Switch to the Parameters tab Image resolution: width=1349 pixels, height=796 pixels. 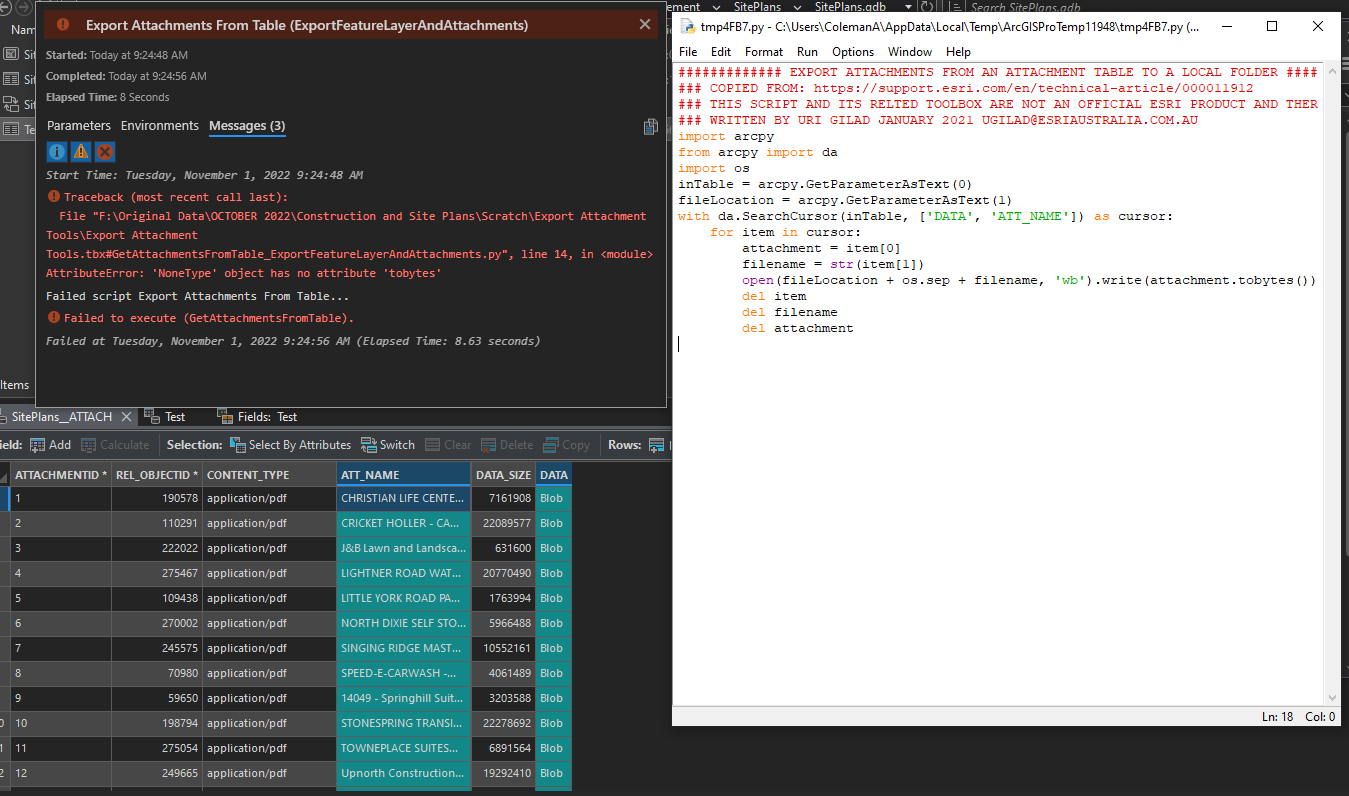[79, 126]
